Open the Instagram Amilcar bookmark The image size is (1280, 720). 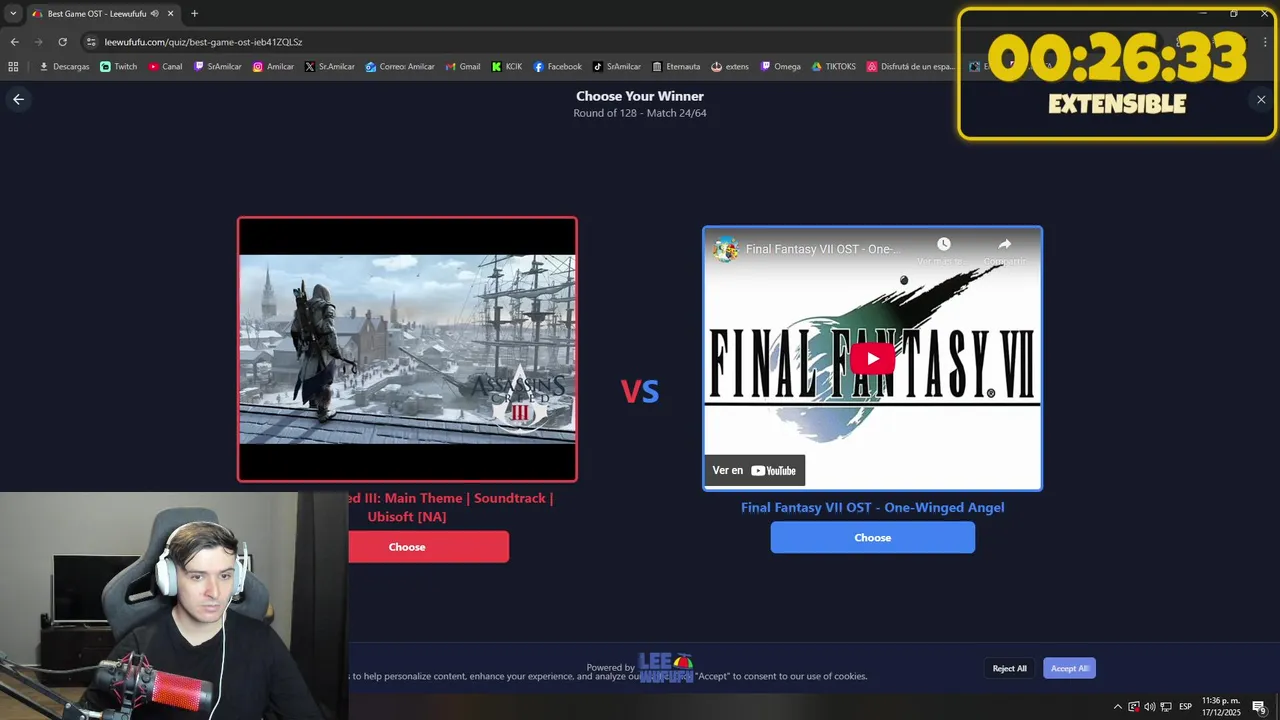point(273,66)
